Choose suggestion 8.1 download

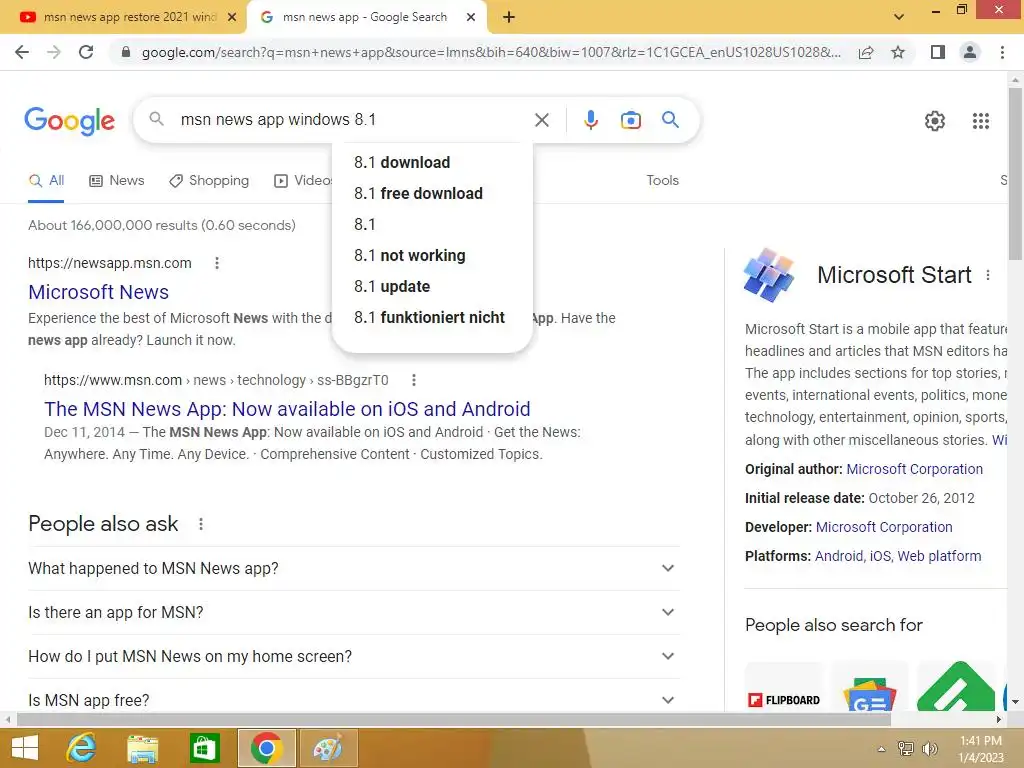pyautogui.click(x=432, y=163)
